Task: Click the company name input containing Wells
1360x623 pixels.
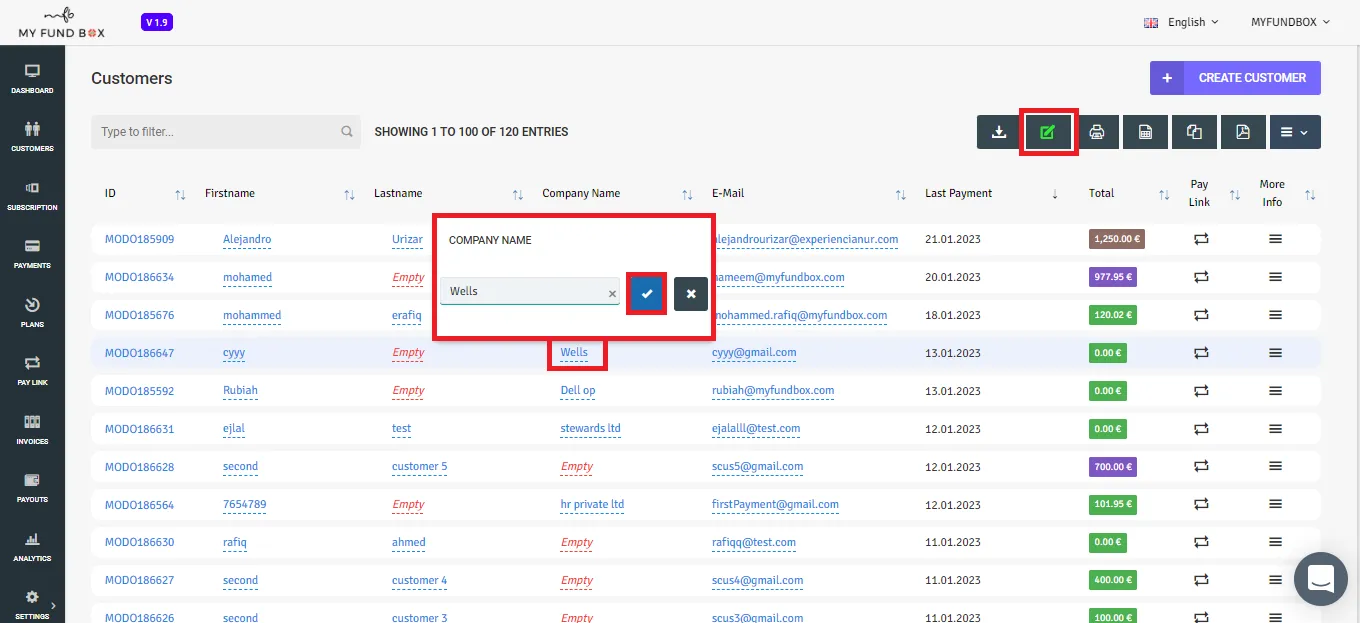Action: tap(530, 291)
